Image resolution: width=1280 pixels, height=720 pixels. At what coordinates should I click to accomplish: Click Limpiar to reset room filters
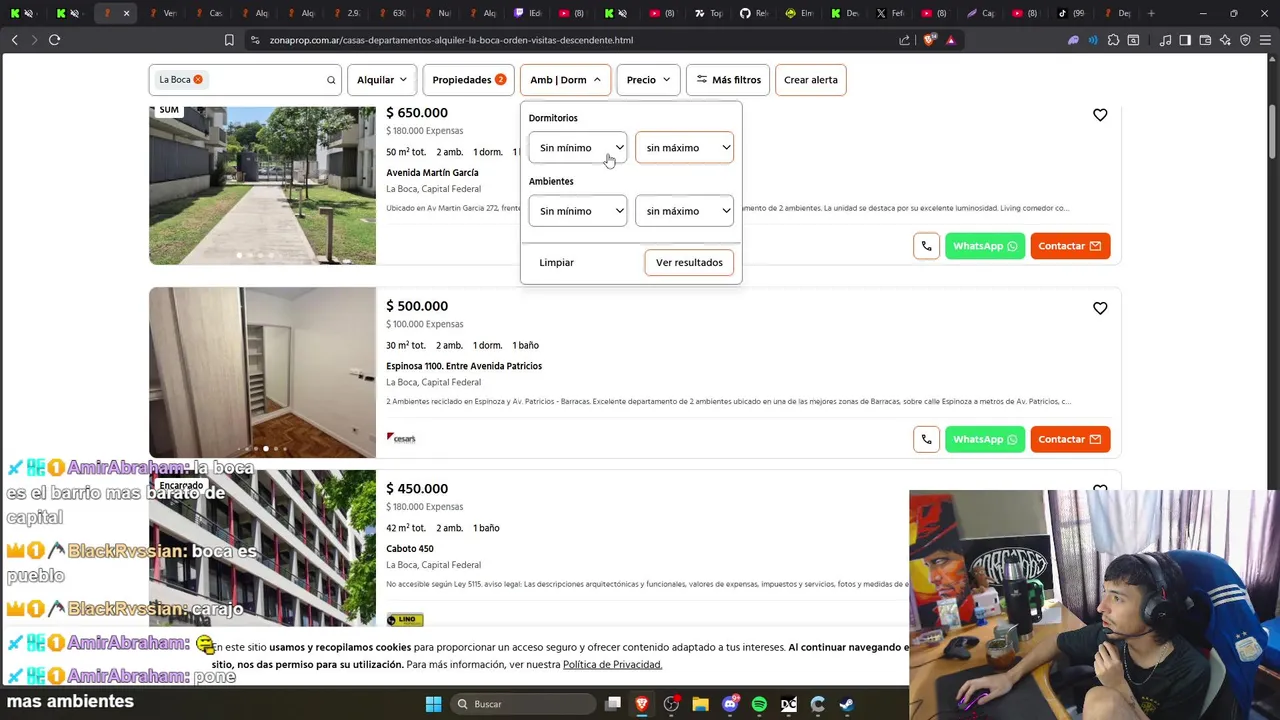(x=556, y=263)
